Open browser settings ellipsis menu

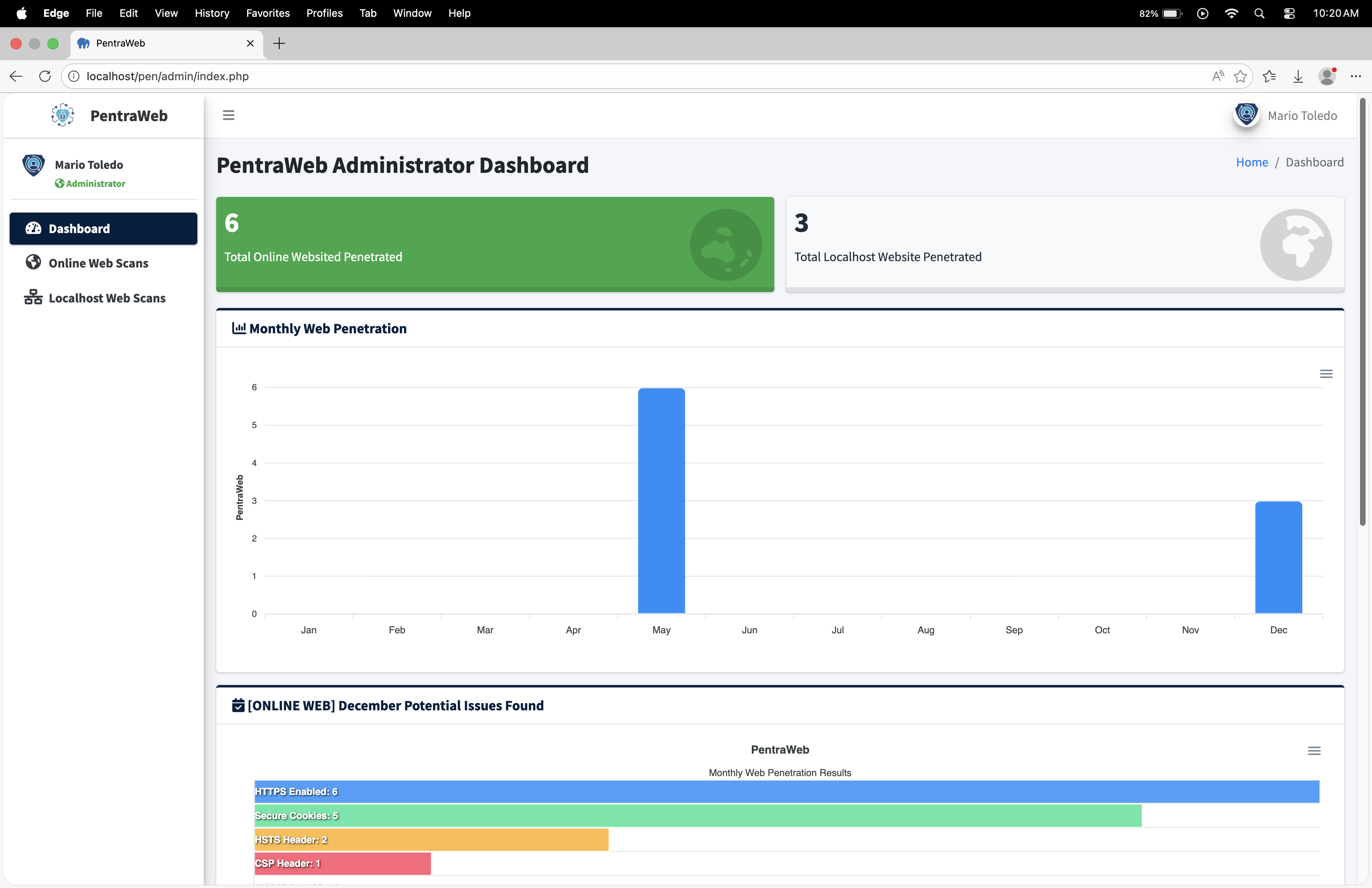pos(1355,76)
